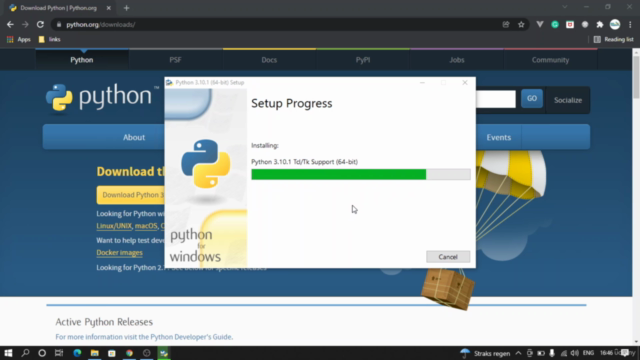Click the green setup progress bar
This screenshot has height=360, width=640.
[361, 174]
